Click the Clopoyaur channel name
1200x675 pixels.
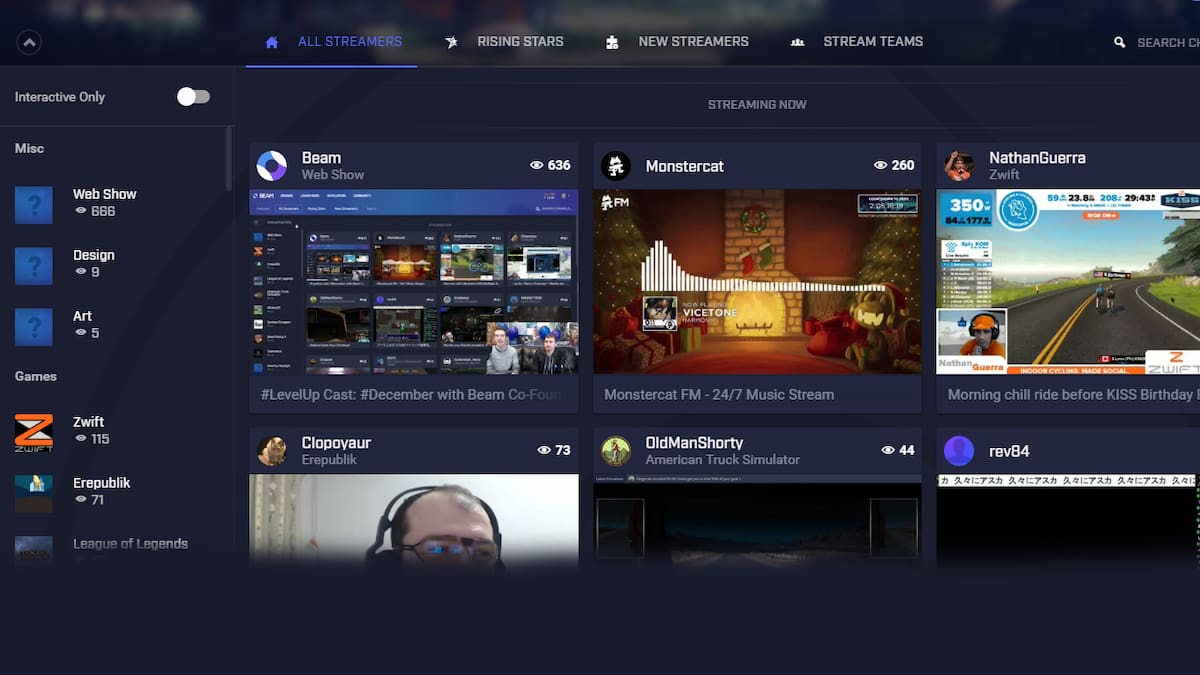(337, 443)
